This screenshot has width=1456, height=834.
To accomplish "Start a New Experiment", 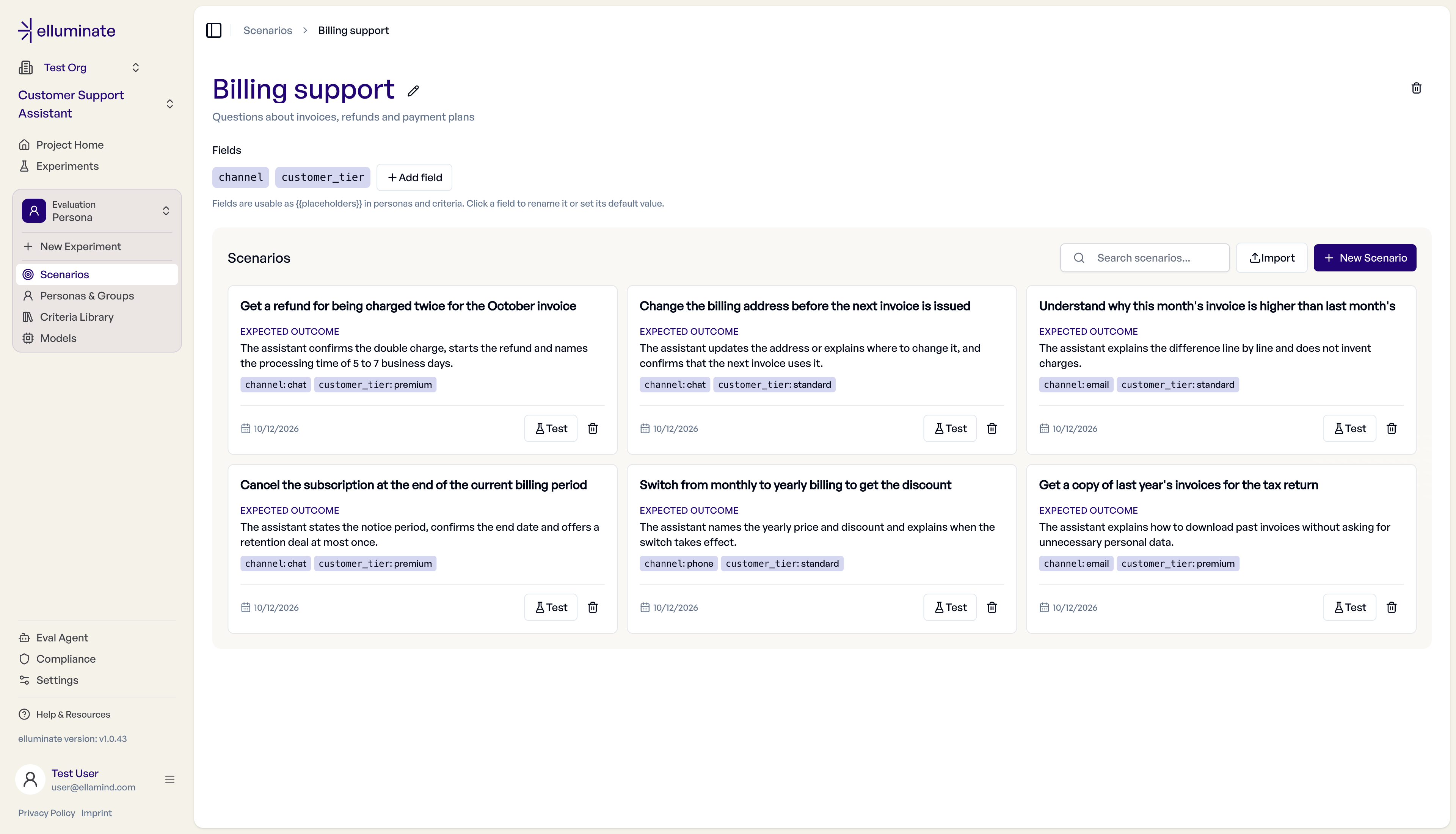I will (80, 246).
